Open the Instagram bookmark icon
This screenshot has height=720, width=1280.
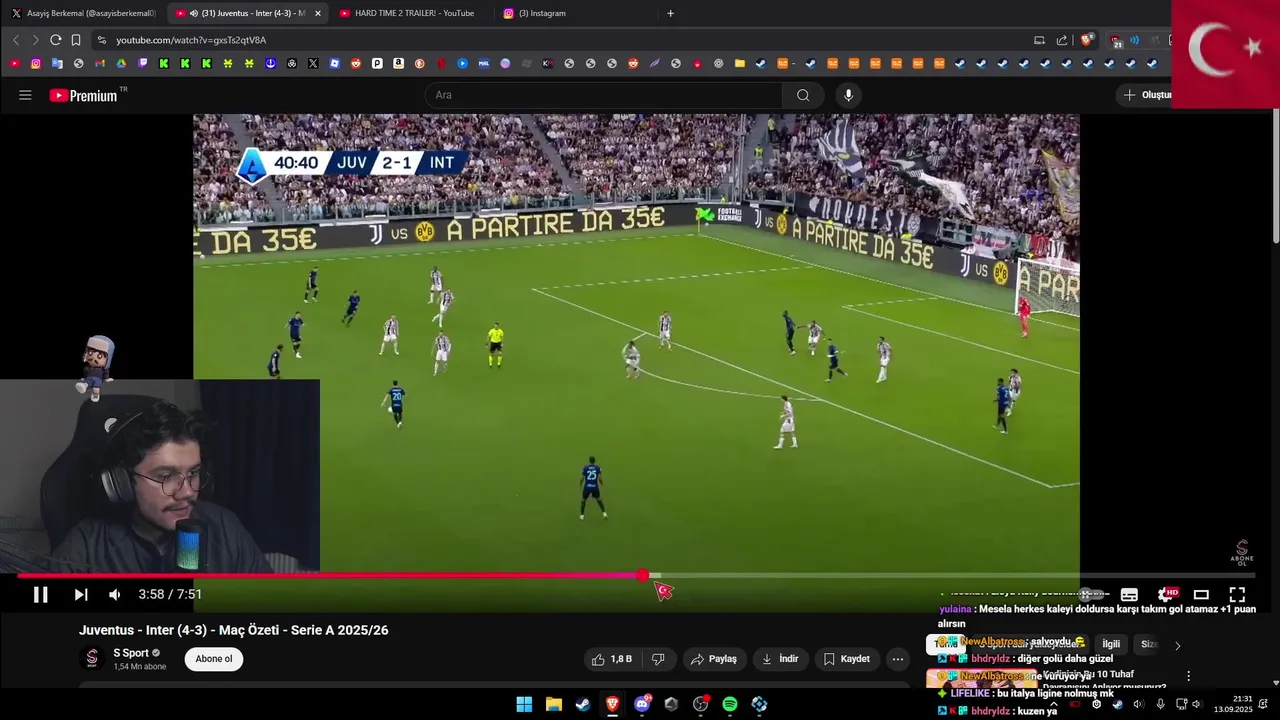click(x=36, y=63)
